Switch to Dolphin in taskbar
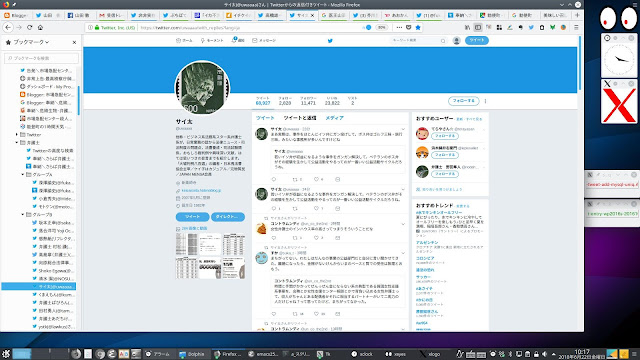The height and width of the screenshot is (360, 640). (192, 354)
